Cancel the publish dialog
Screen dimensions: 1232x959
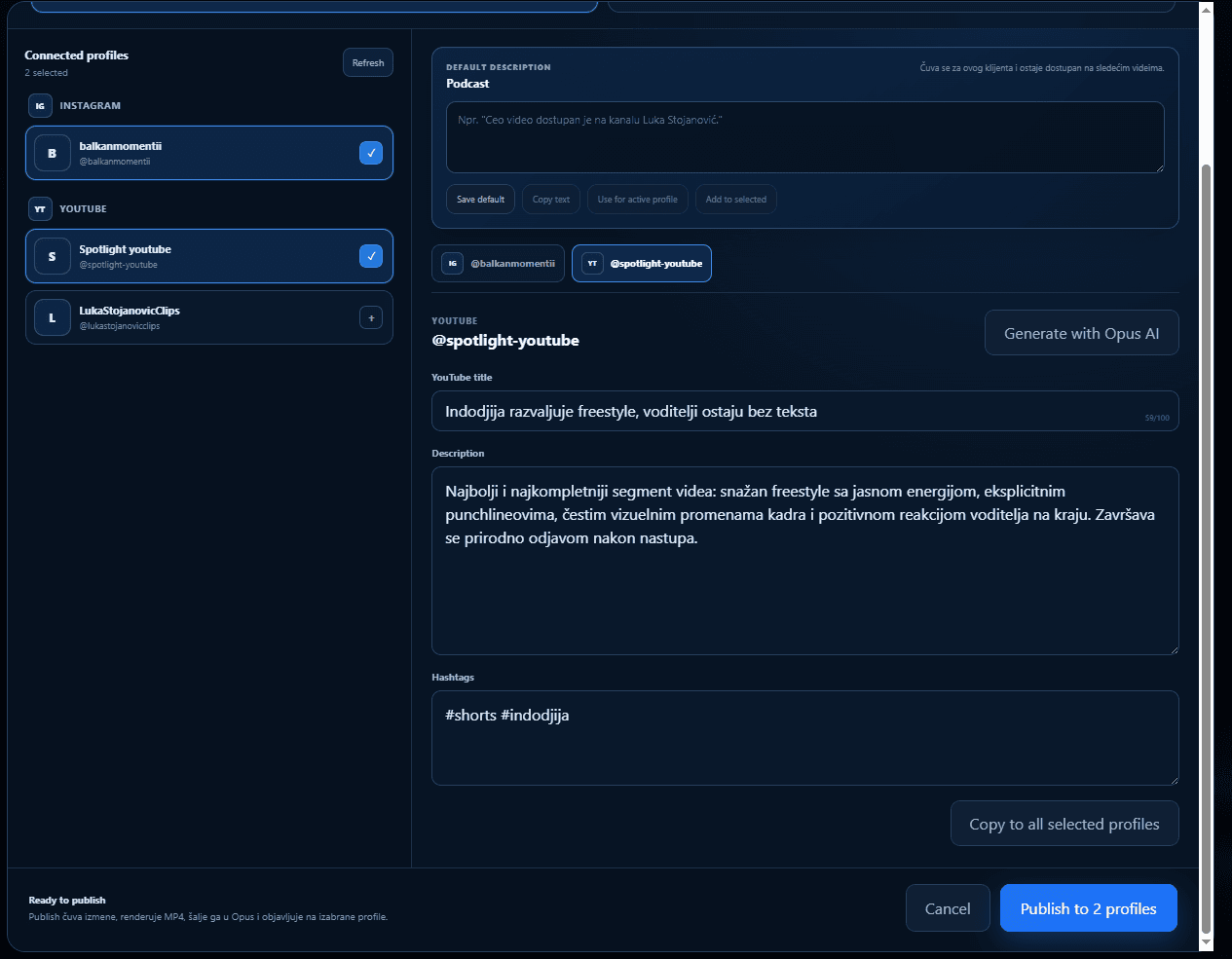pos(948,908)
